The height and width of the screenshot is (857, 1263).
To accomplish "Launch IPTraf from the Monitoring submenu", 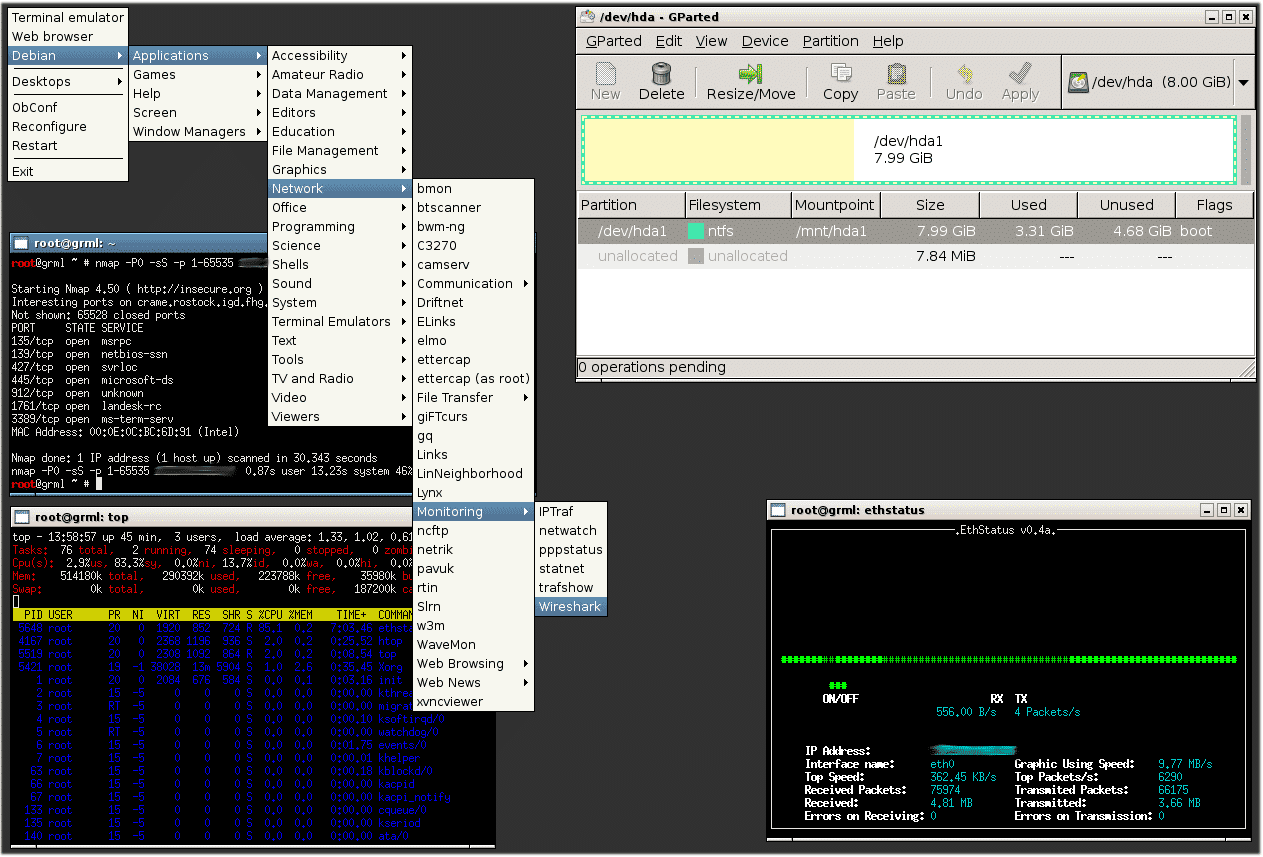I will pyautogui.click(x=570, y=512).
